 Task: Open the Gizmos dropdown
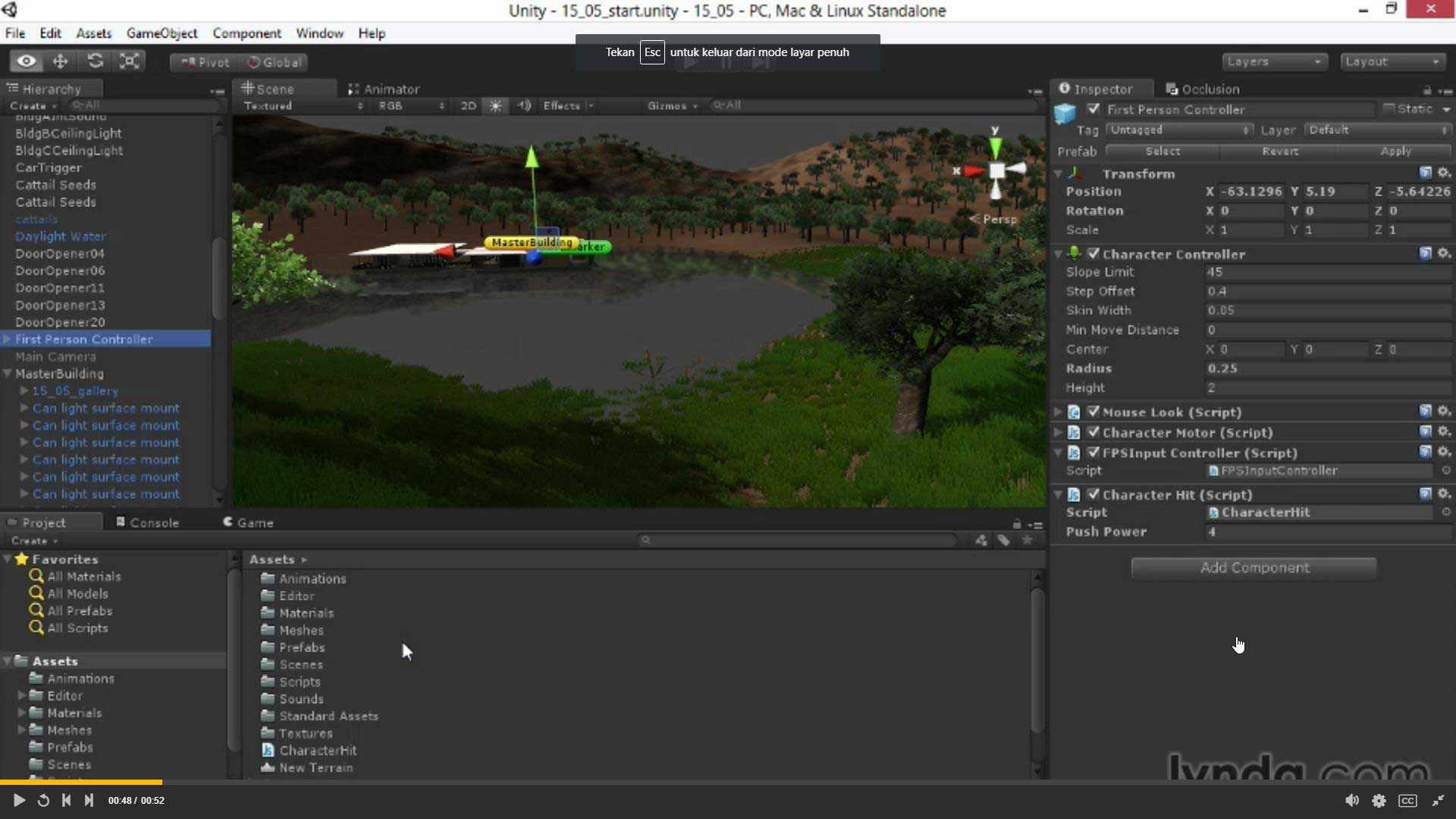[672, 105]
